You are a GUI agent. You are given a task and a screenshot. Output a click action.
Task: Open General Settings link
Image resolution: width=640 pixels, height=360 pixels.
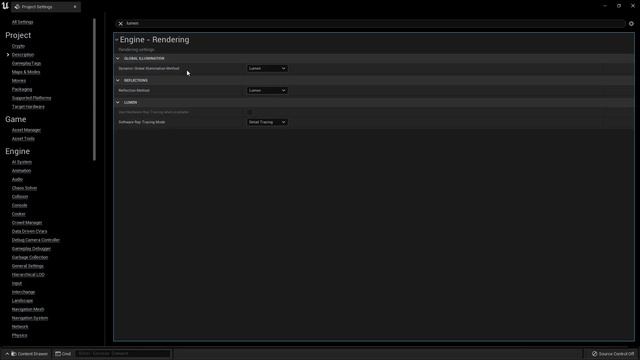28,266
